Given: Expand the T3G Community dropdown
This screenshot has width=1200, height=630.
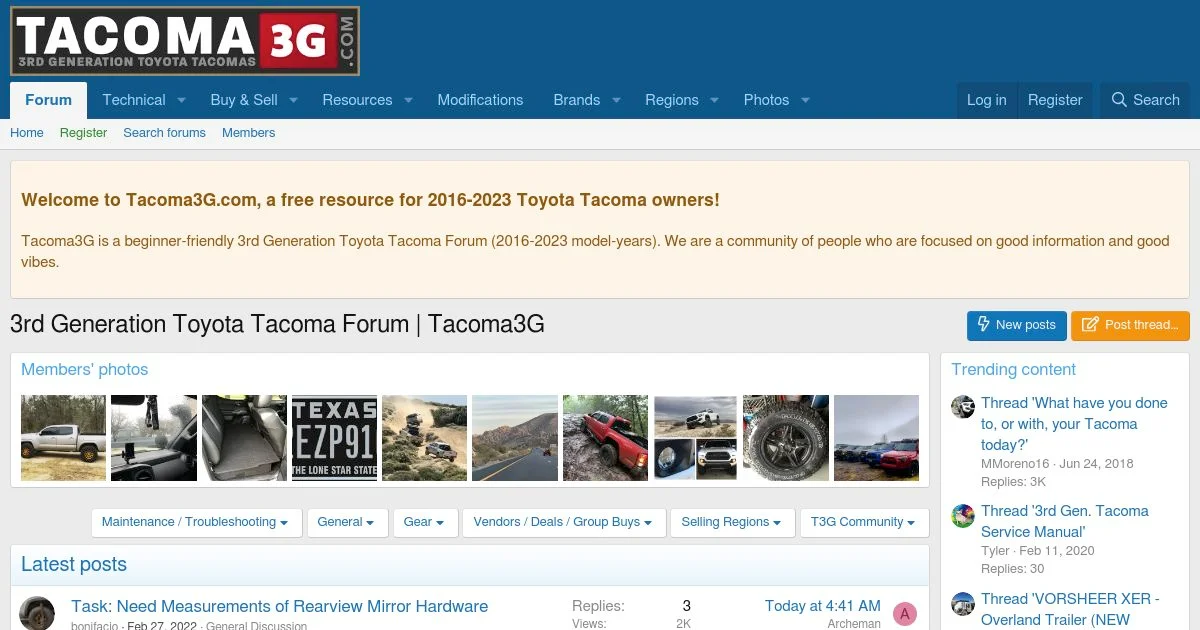Looking at the screenshot, I should click(864, 522).
